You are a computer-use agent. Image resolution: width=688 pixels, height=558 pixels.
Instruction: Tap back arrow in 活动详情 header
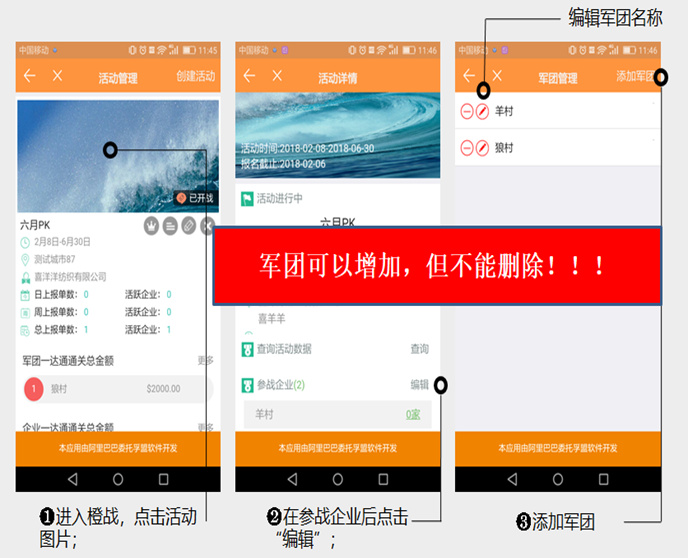coord(249,76)
